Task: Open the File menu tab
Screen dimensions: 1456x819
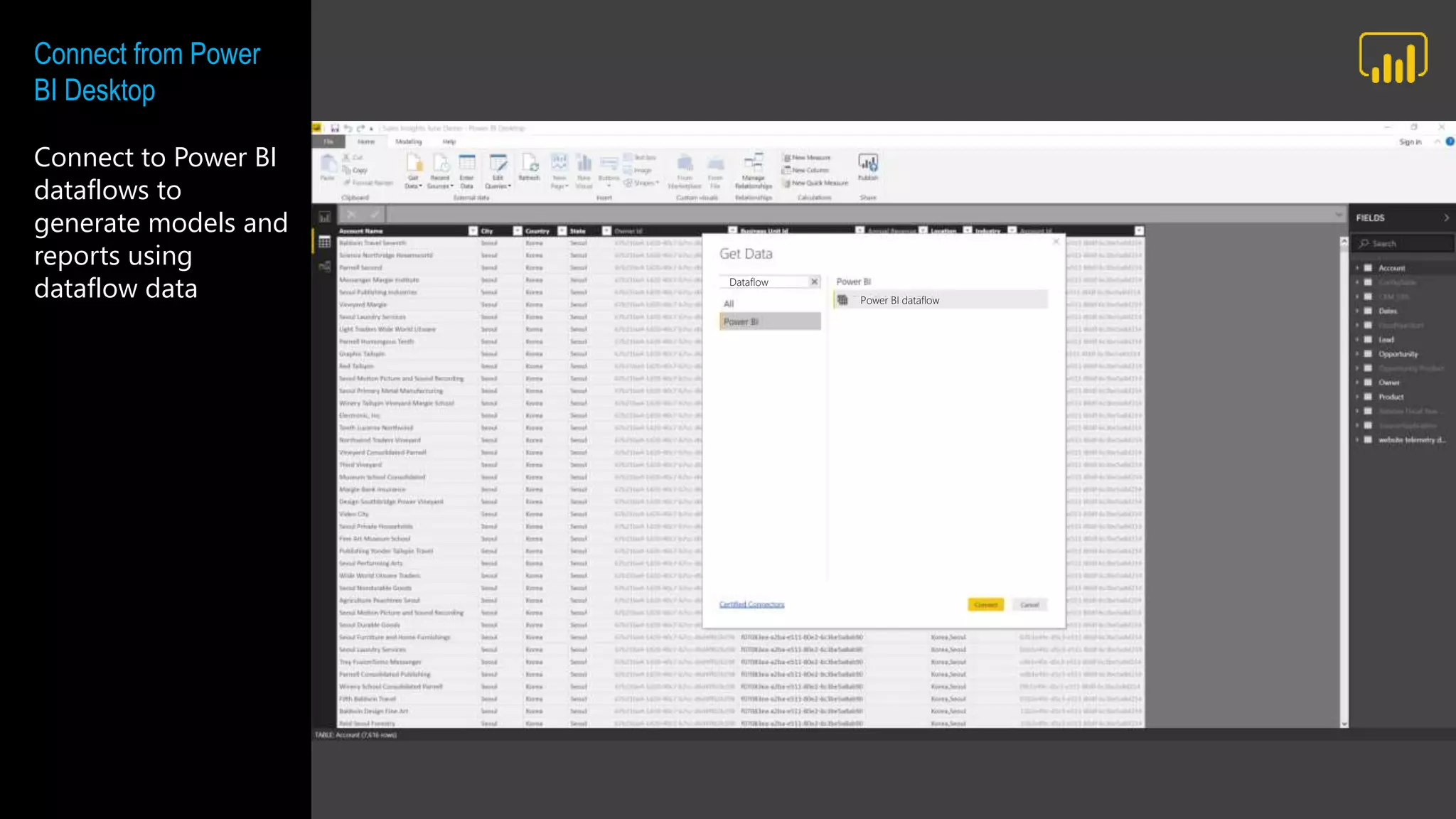Action: (328, 141)
